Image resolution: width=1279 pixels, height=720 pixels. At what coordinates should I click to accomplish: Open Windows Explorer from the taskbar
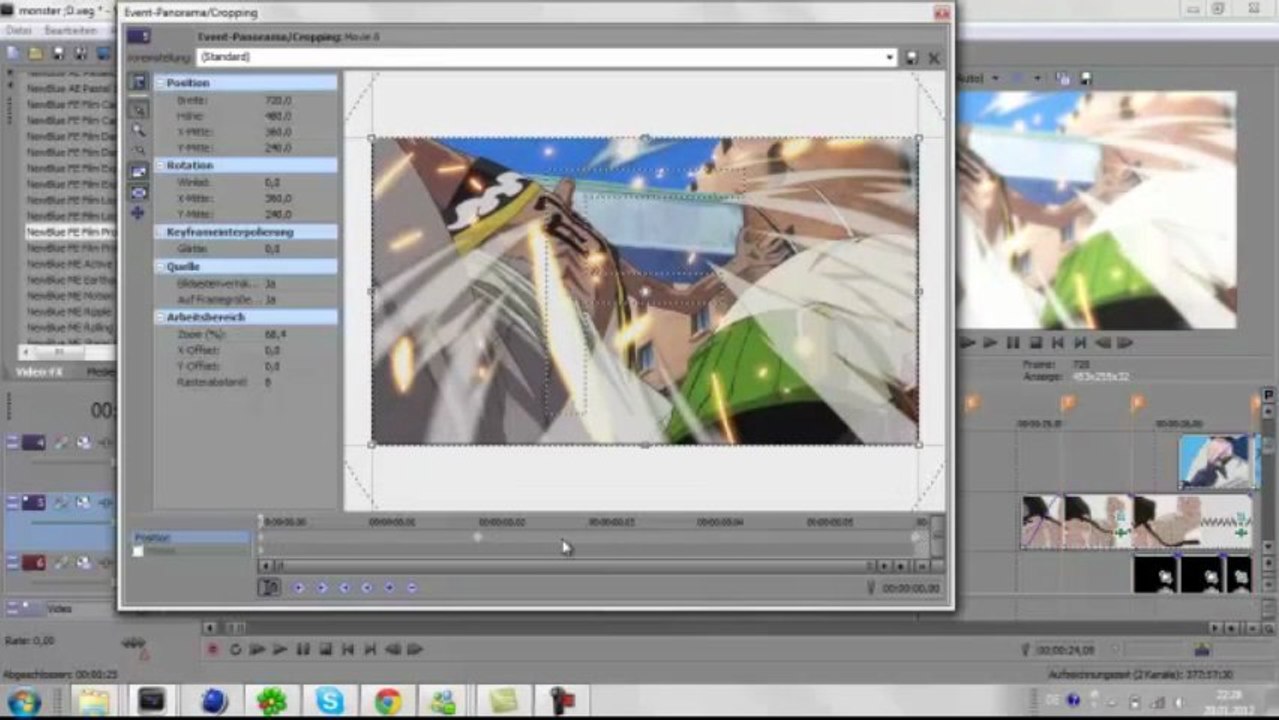point(95,701)
